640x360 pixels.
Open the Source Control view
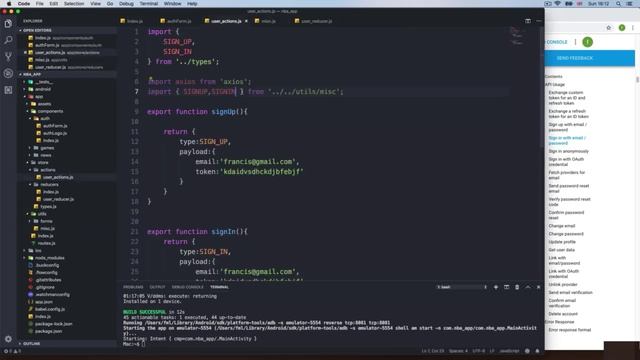pyautogui.click(x=8, y=56)
